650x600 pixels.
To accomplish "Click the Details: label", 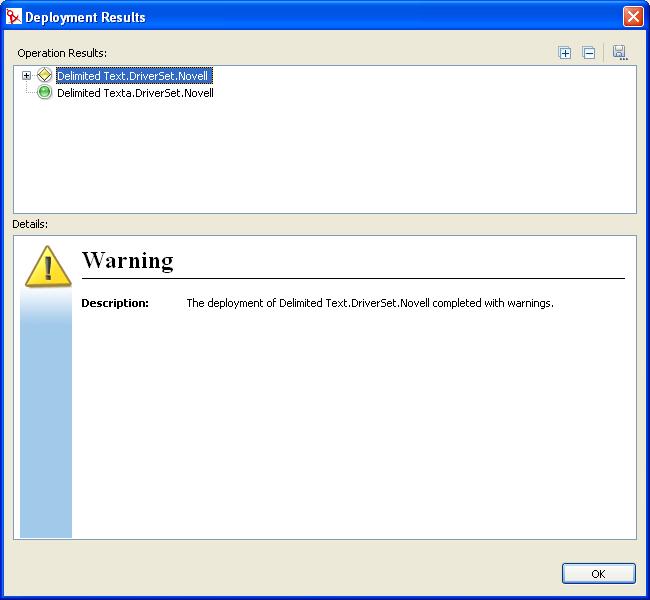I will pyautogui.click(x=30, y=224).
